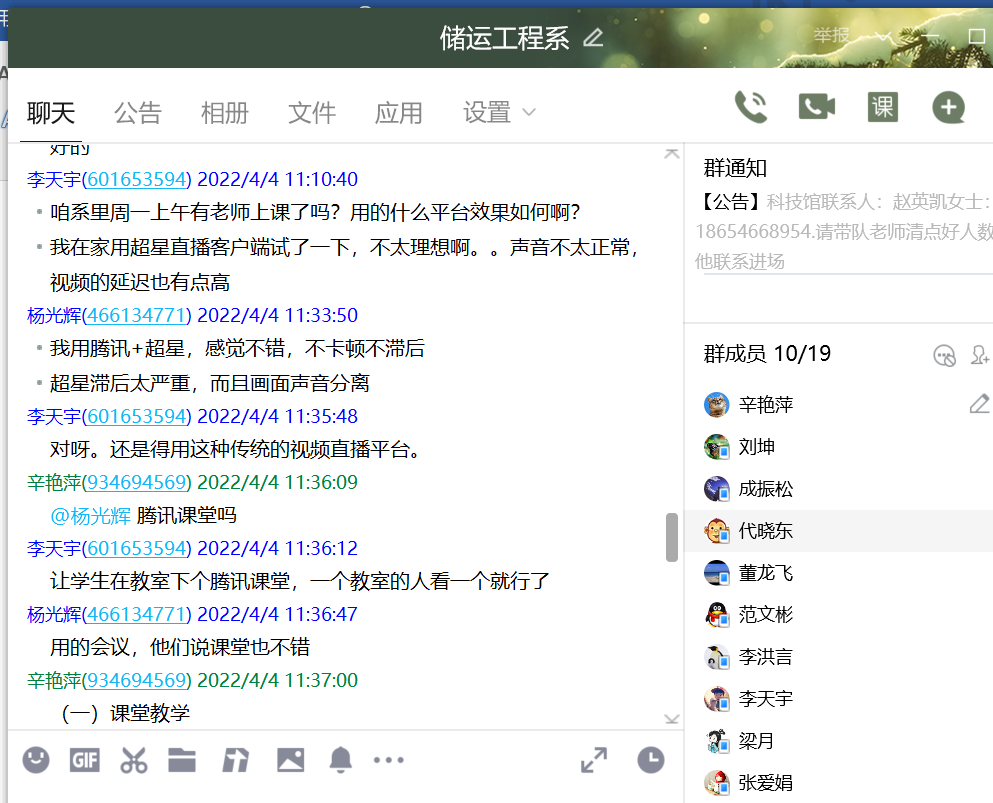Open the class (课) feature icon
This screenshot has height=803, width=993.
click(x=882, y=107)
